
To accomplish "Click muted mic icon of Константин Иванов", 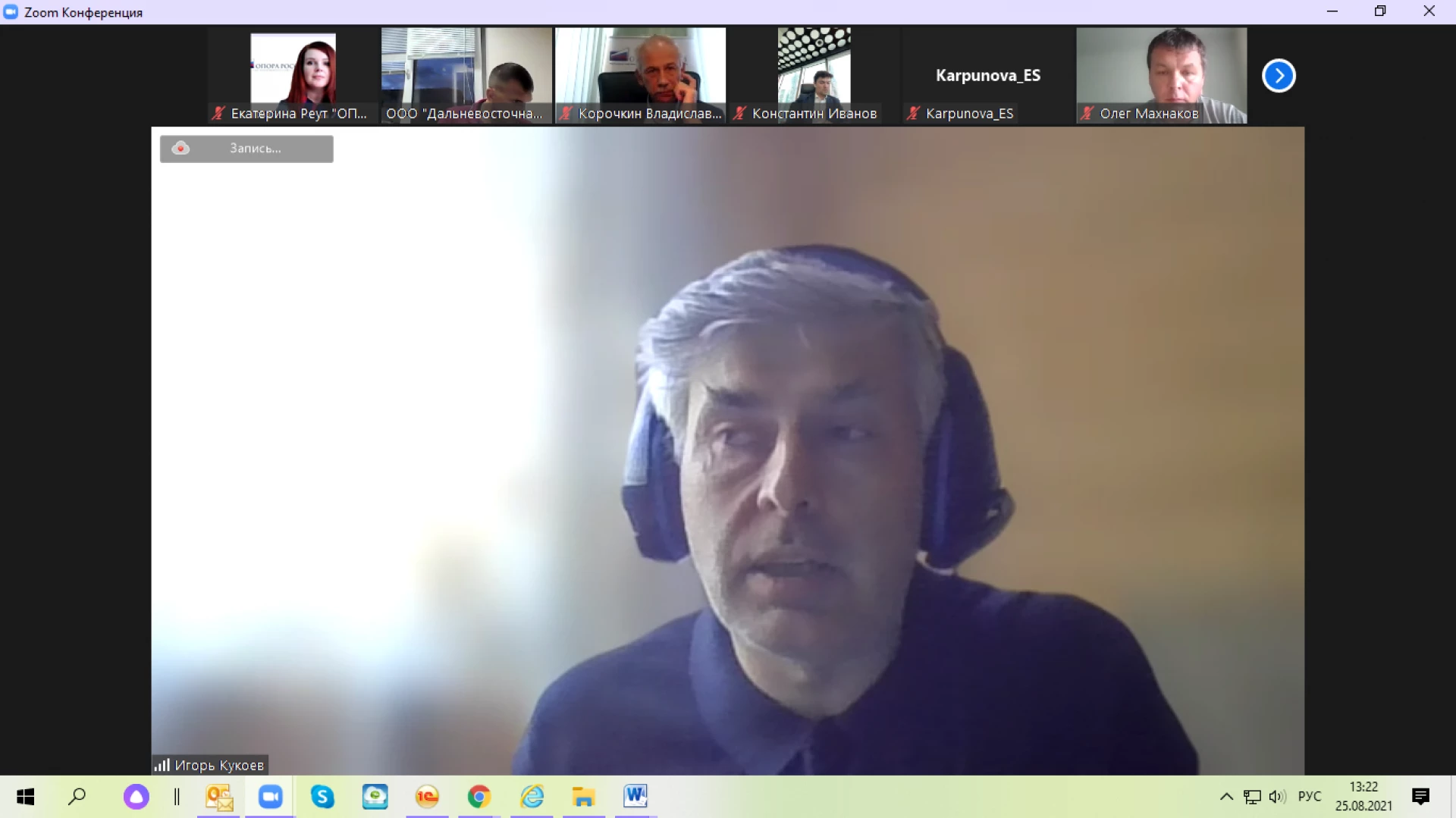I will pyautogui.click(x=739, y=114).
